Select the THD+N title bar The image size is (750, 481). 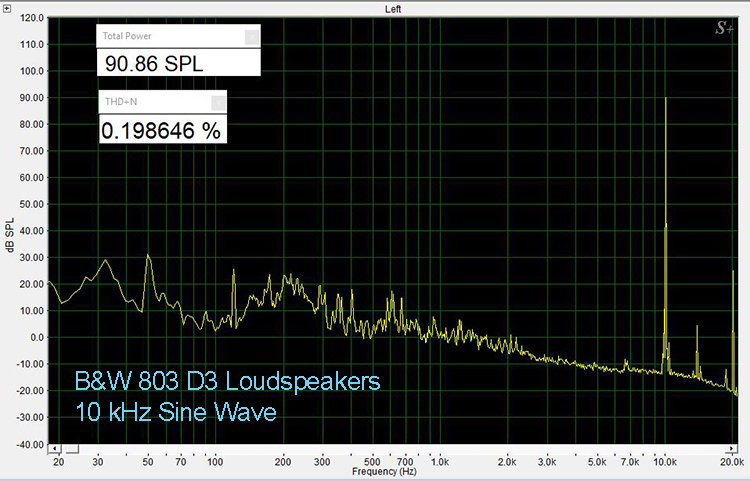(155, 102)
